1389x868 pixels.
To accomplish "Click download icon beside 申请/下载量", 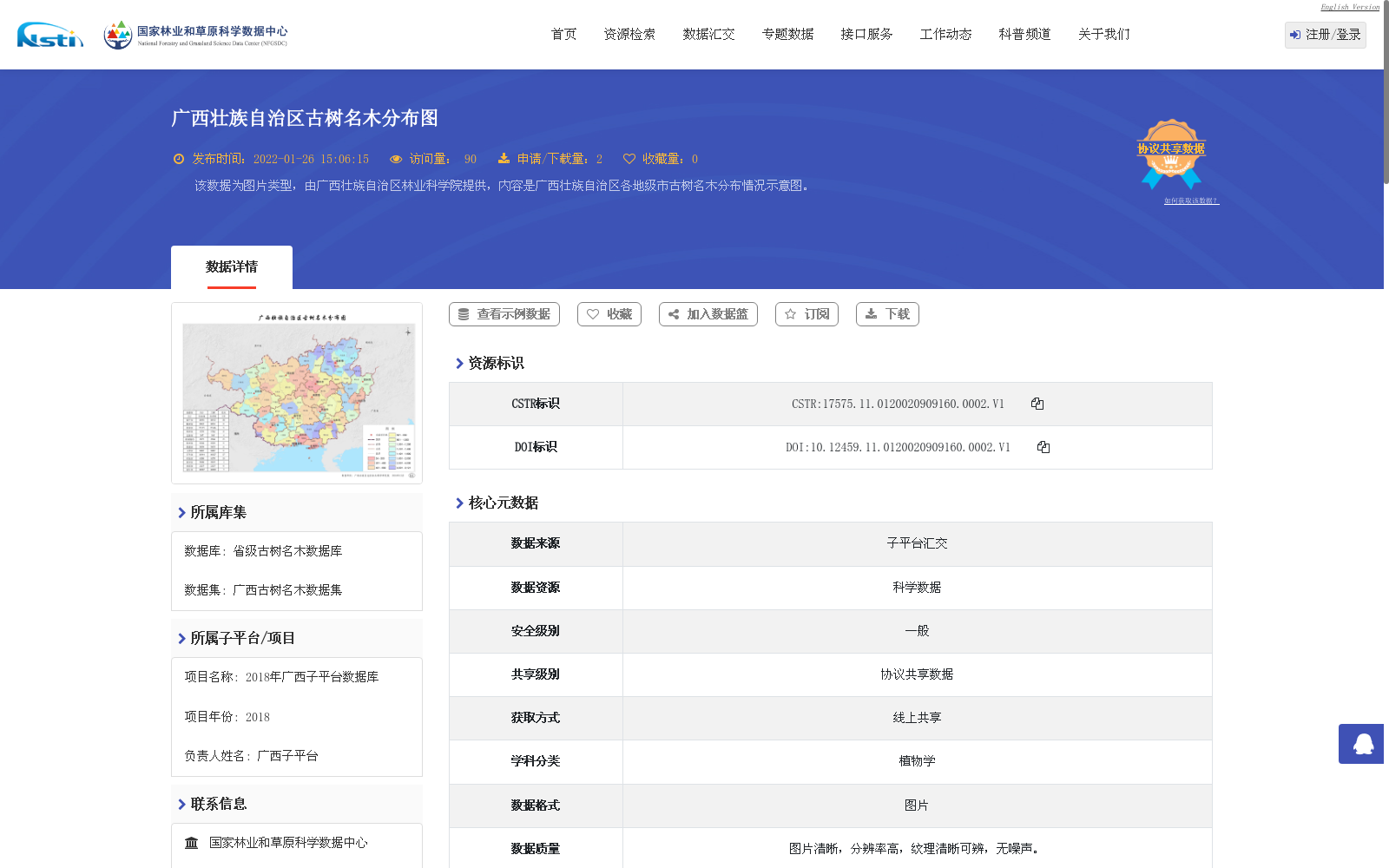I will click(504, 159).
